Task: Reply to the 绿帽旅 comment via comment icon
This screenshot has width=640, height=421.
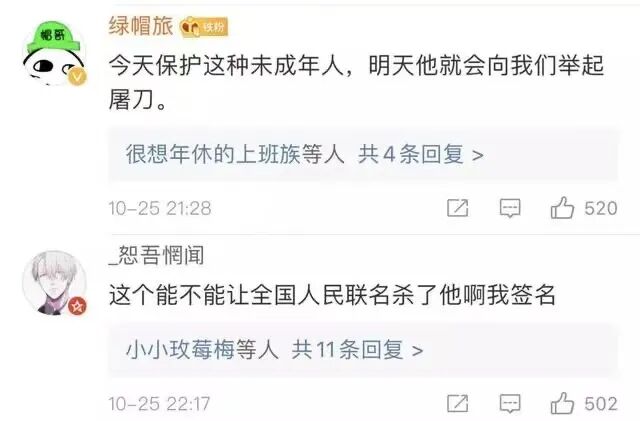Action: click(x=510, y=208)
